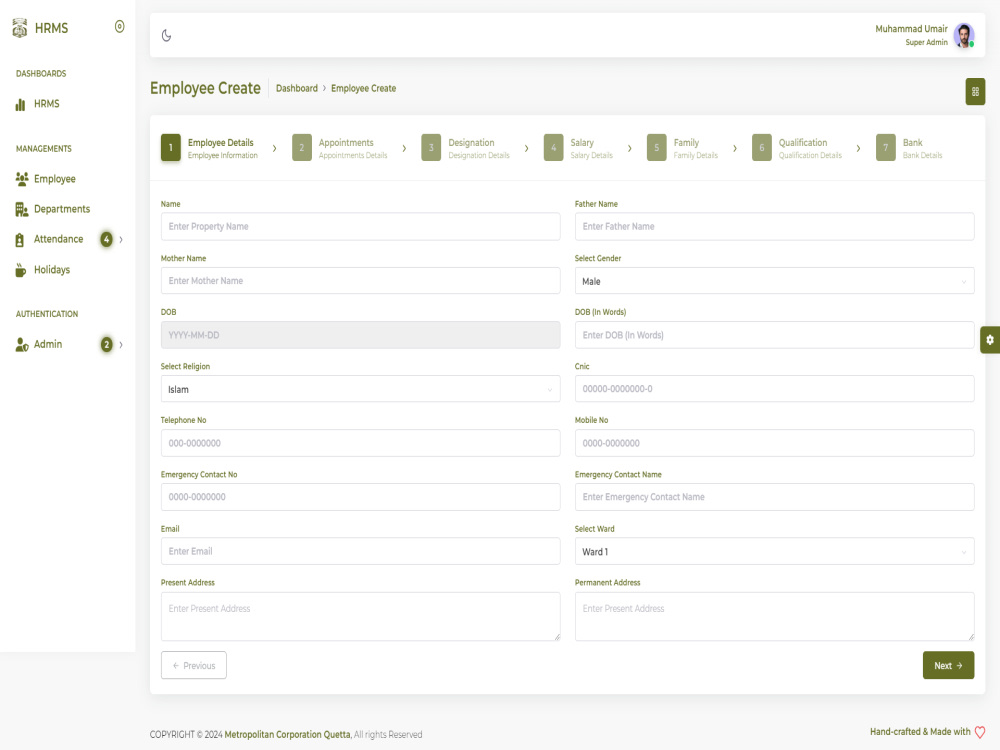
Task: Open the Select Ward dropdown
Action: (774, 551)
